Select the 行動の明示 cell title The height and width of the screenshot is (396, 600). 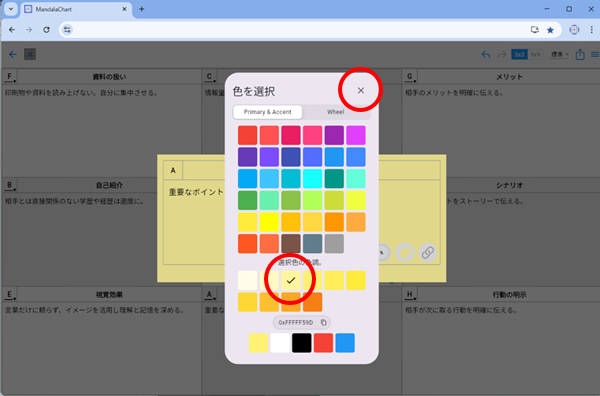pyautogui.click(x=509, y=295)
